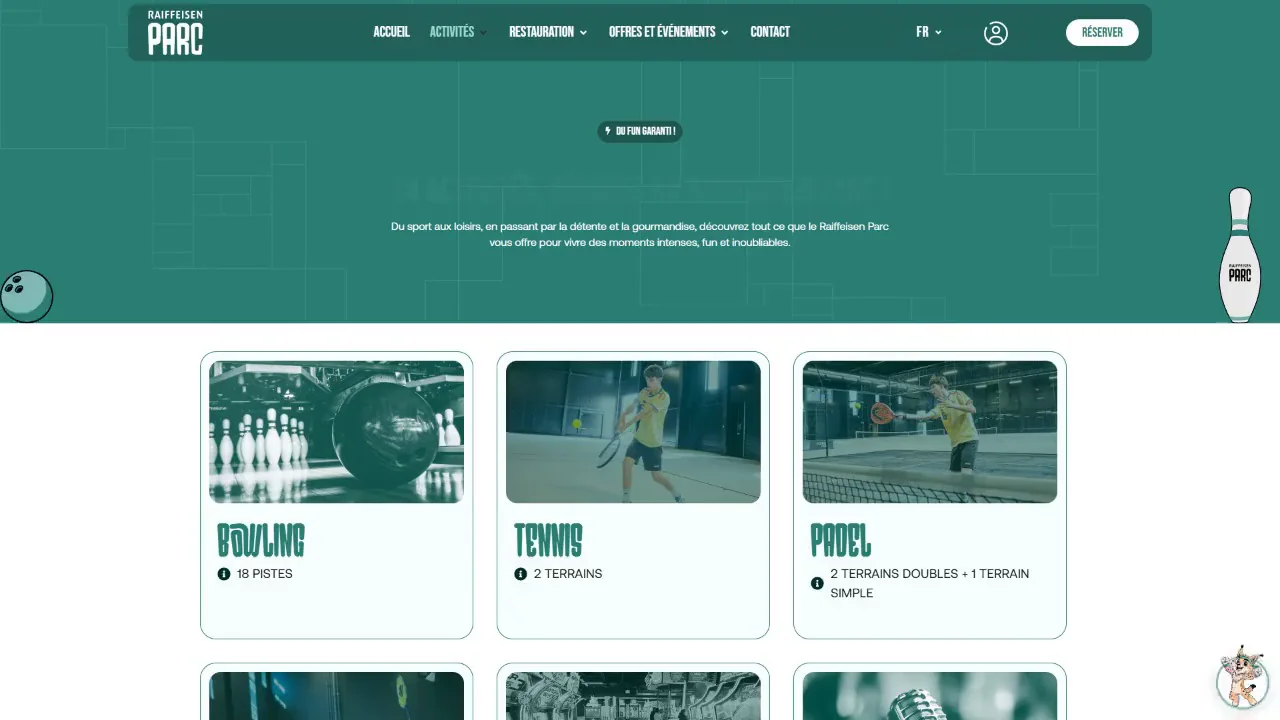Screen dimensions: 1280x720
Task: Click the "18 PISTES" text
Action: pos(265,574)
